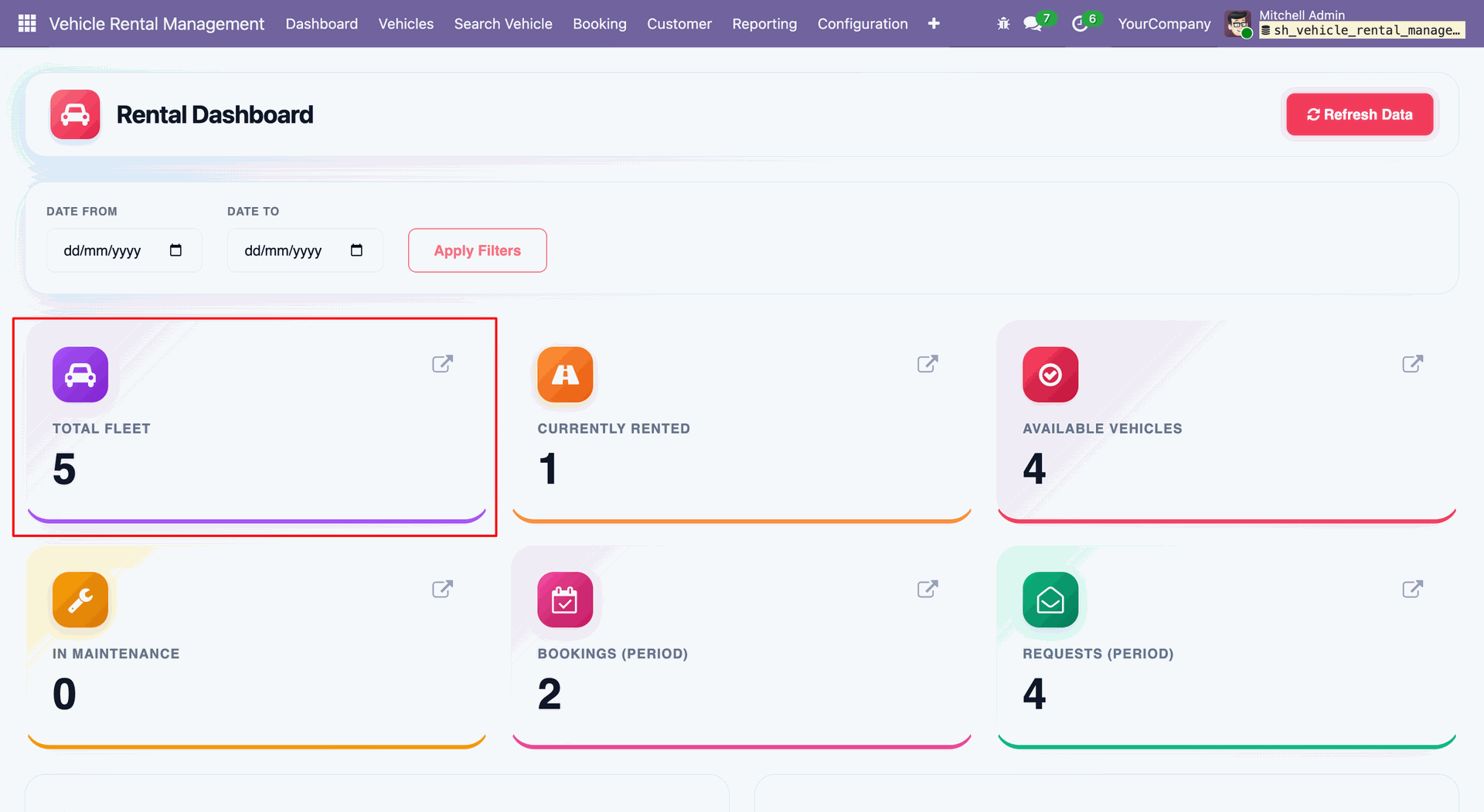
Task: Open the Currently Rented external link icon
Action: pyautogui.click(x=927, y=364)
